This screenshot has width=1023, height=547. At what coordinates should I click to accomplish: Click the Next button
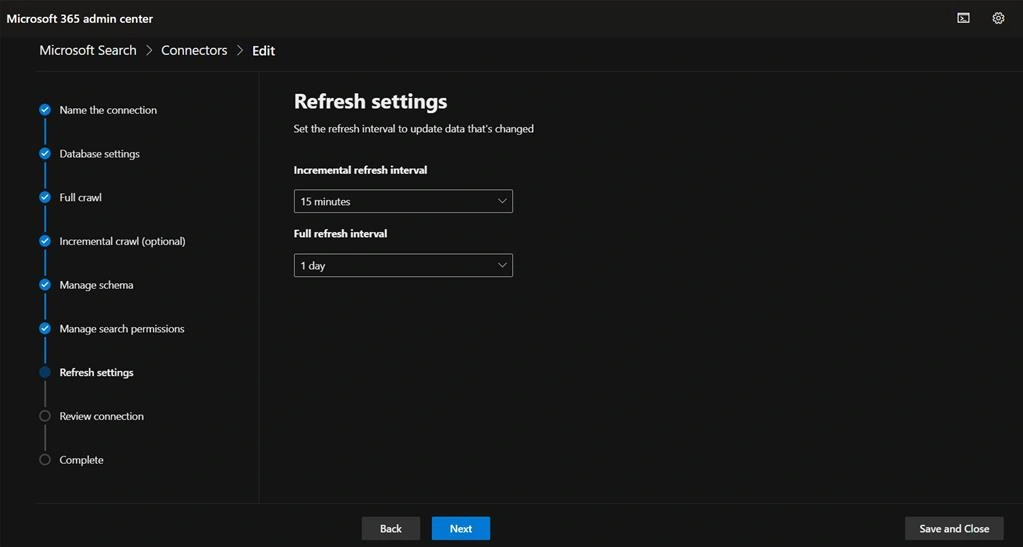461,529
